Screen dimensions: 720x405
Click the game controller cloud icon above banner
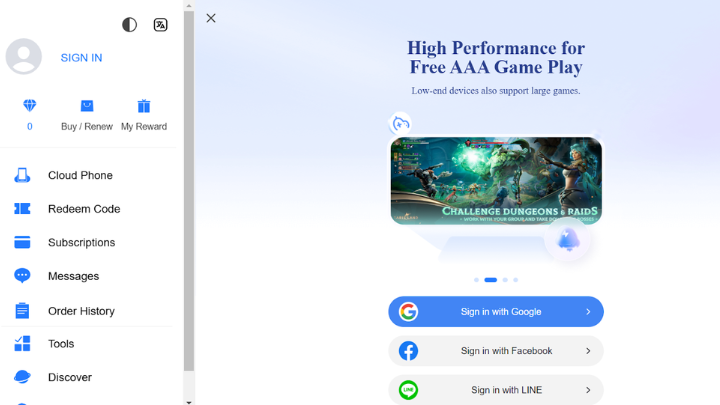pos(400,124)
